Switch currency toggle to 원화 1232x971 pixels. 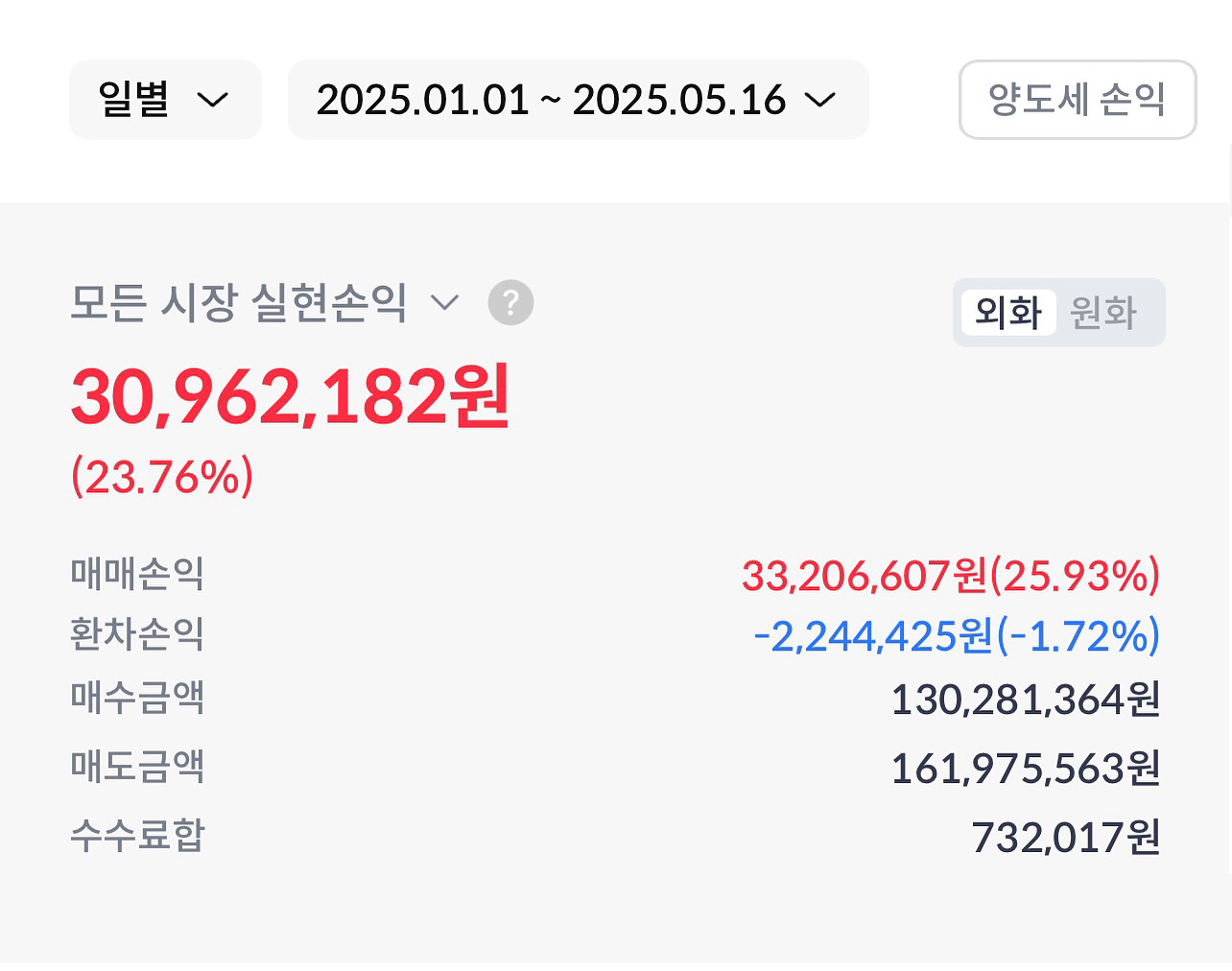(x=1103, y=313)
